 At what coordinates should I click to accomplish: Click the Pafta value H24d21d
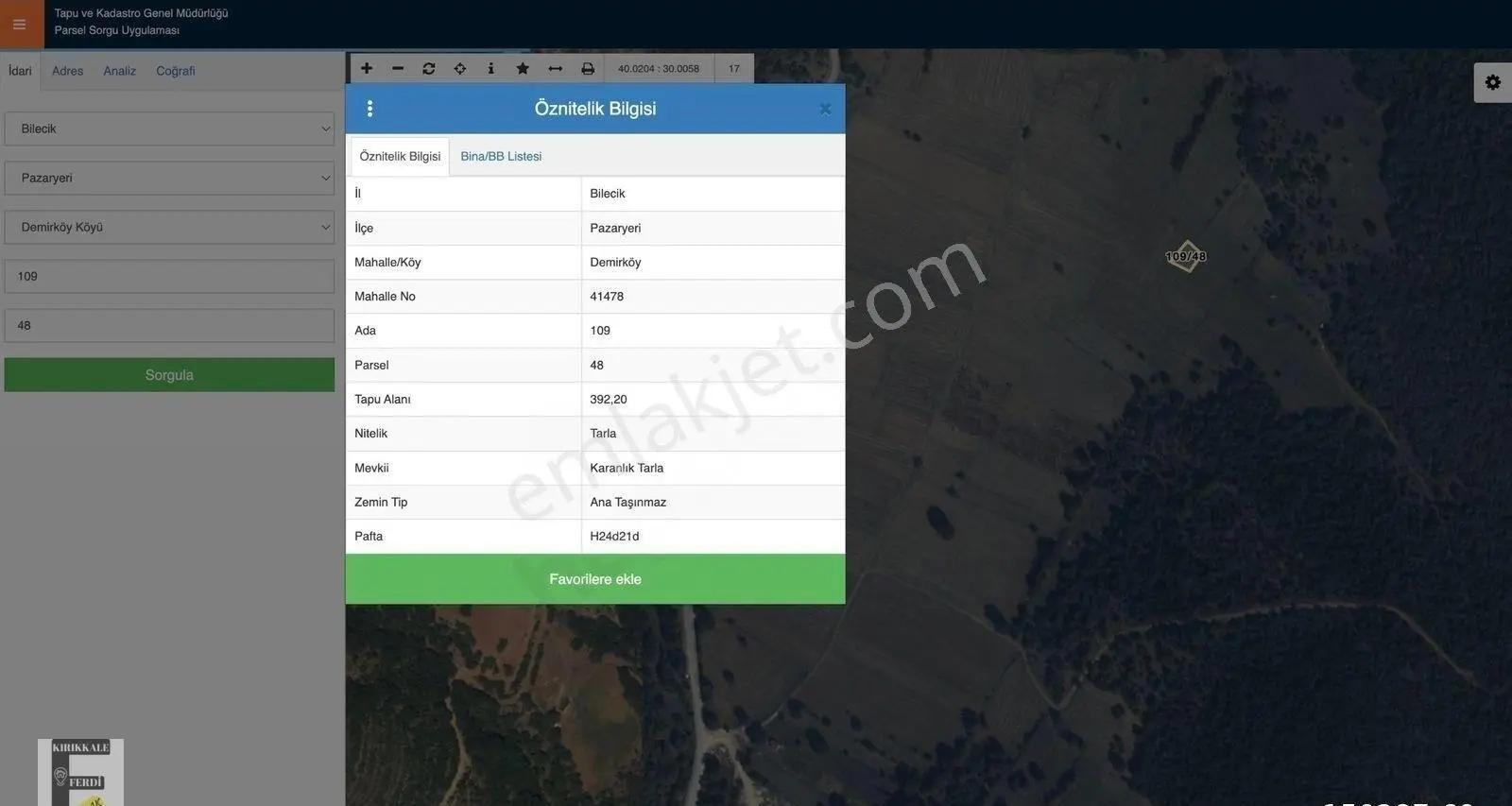614,537
